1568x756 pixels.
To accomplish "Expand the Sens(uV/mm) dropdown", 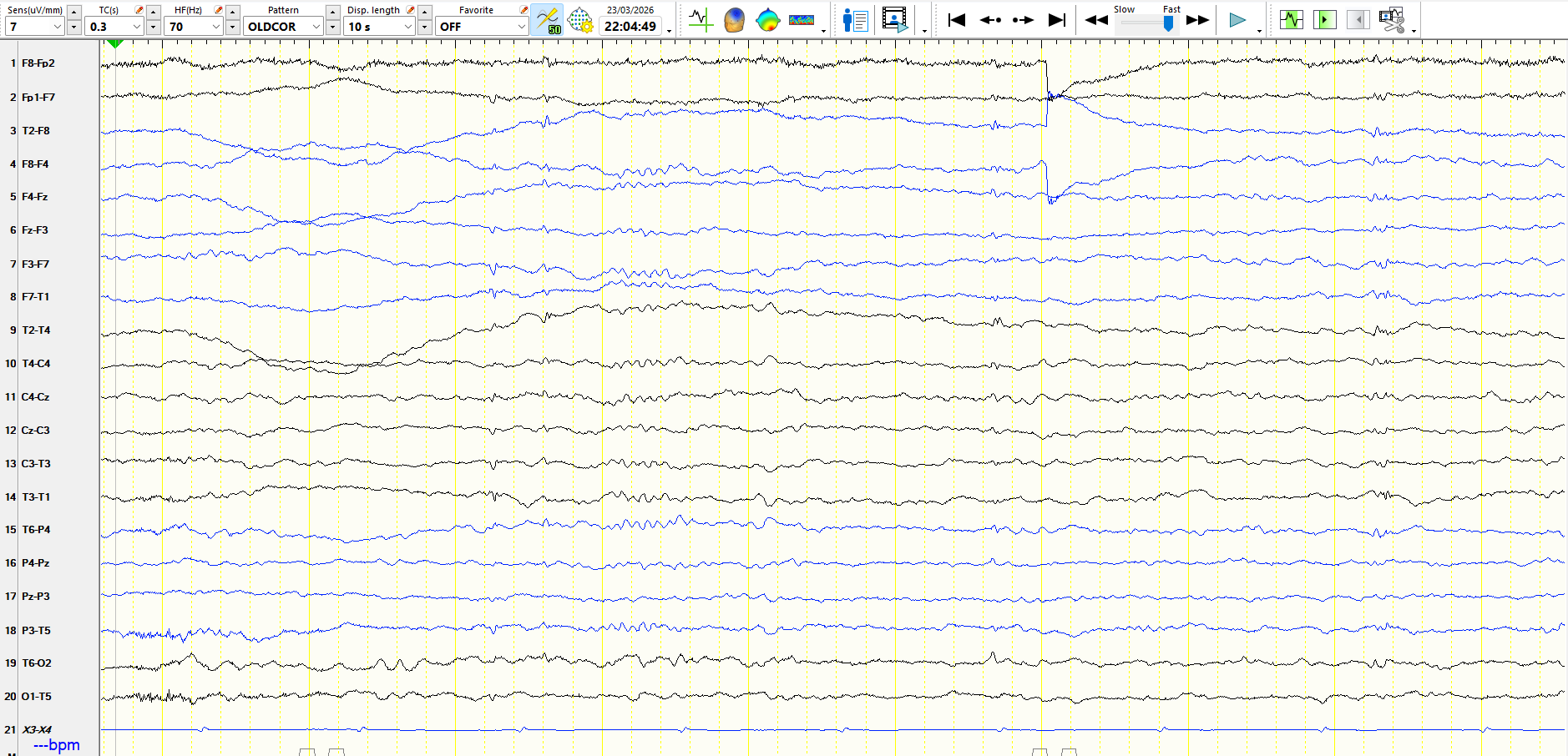I will [x=58, y=27].
